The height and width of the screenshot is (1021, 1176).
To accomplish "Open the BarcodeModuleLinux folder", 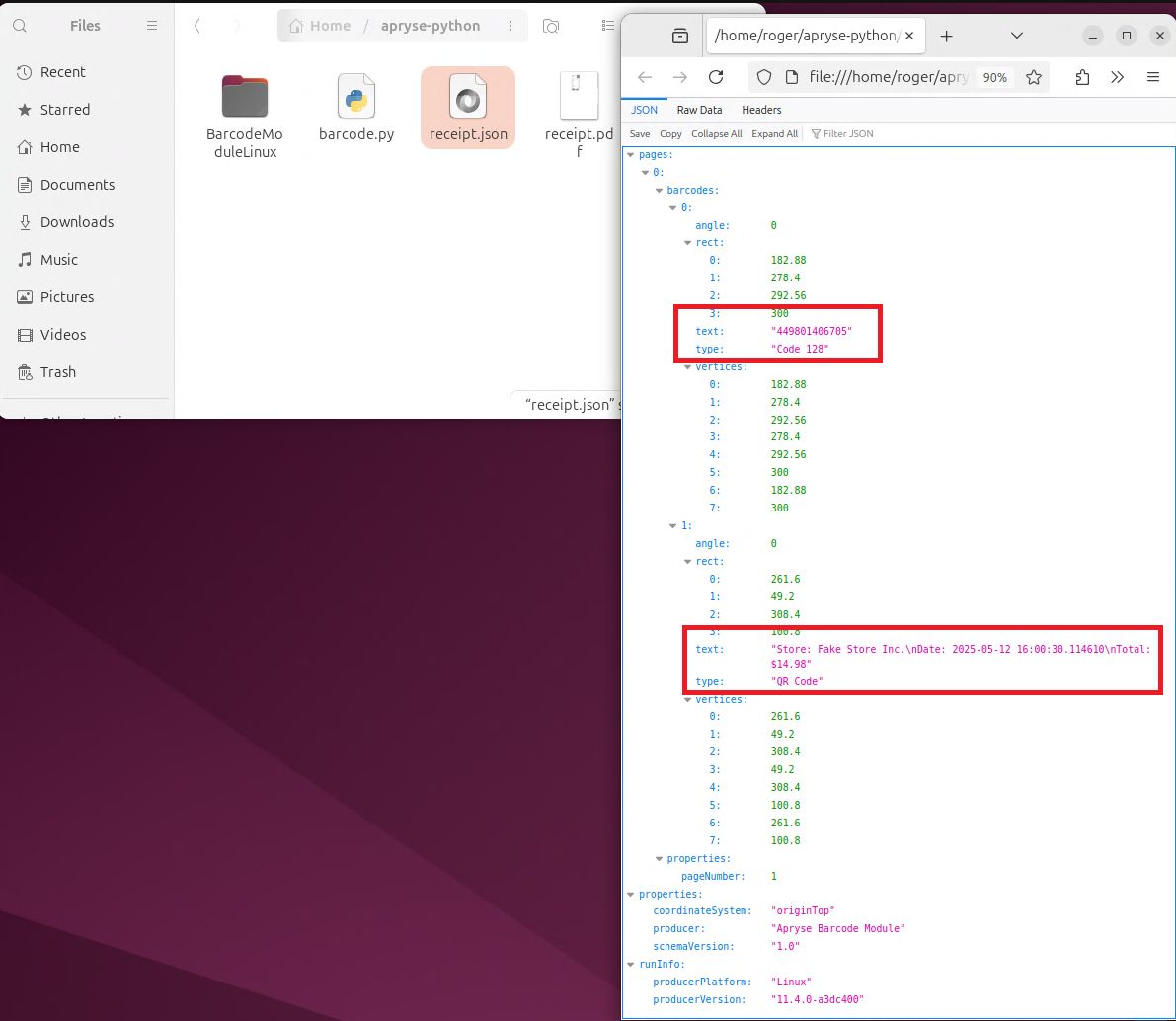I will click(245, 116).
